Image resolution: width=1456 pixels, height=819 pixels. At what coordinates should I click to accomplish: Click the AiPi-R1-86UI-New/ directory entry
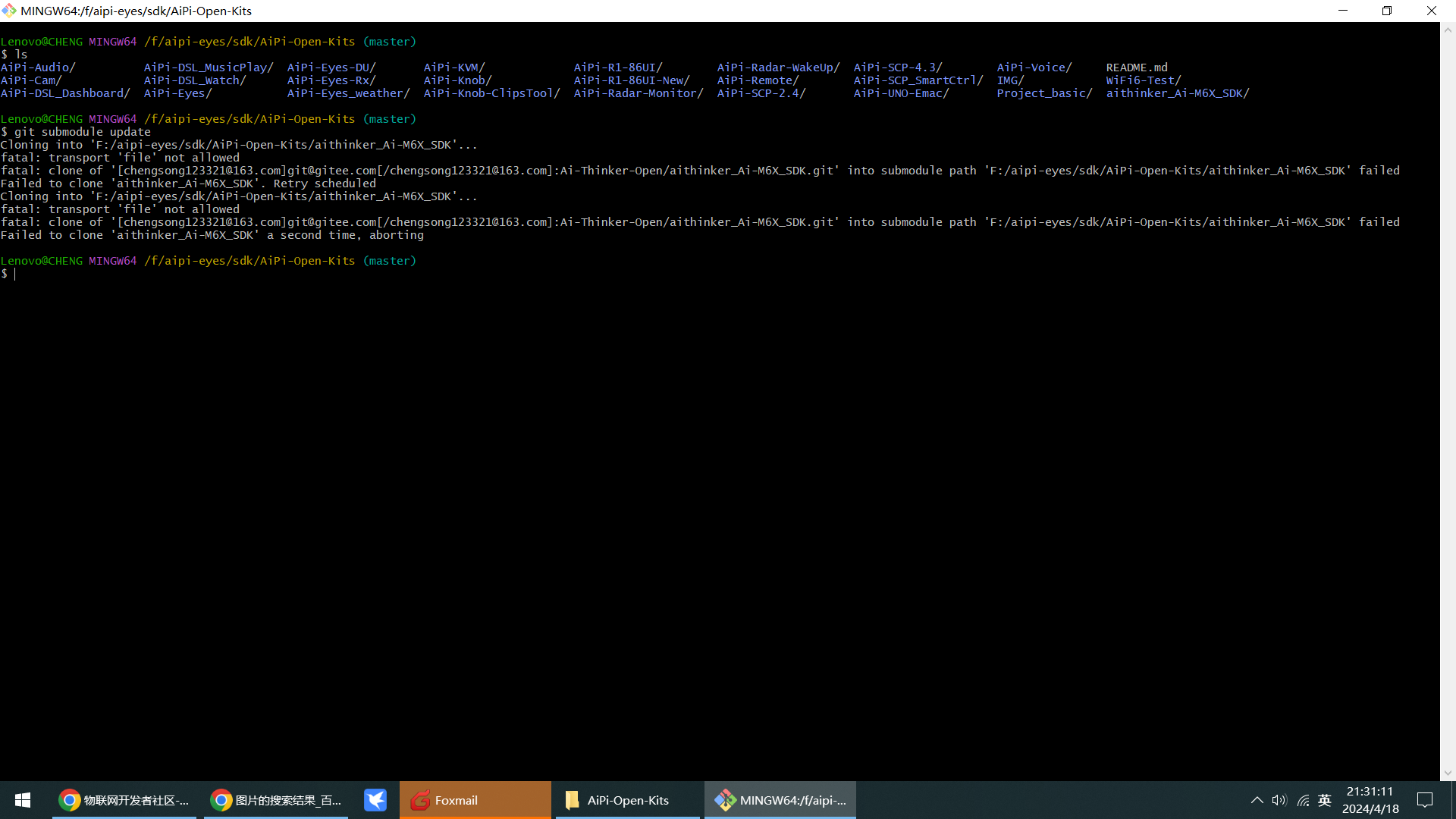pos(632,80)
